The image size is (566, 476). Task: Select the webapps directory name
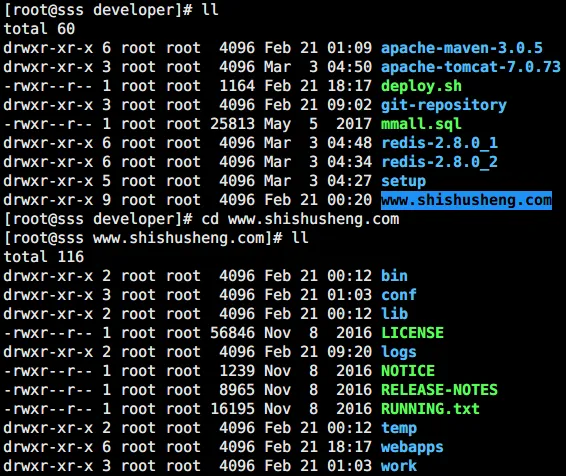click(x=412, y=447)
